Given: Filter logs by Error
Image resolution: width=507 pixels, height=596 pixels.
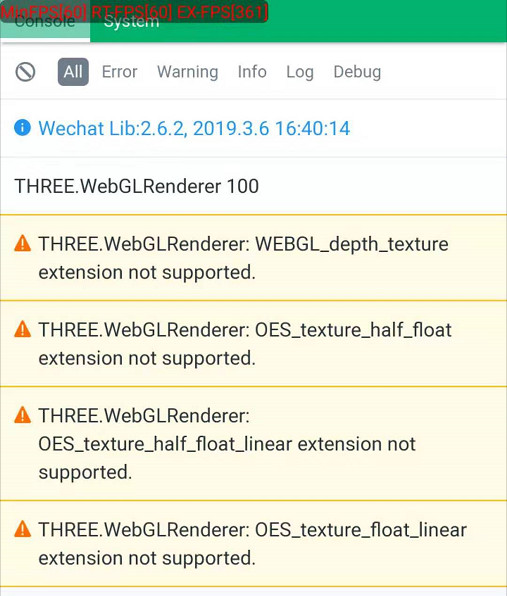Looking at the screenshot, I should [119, 72].
